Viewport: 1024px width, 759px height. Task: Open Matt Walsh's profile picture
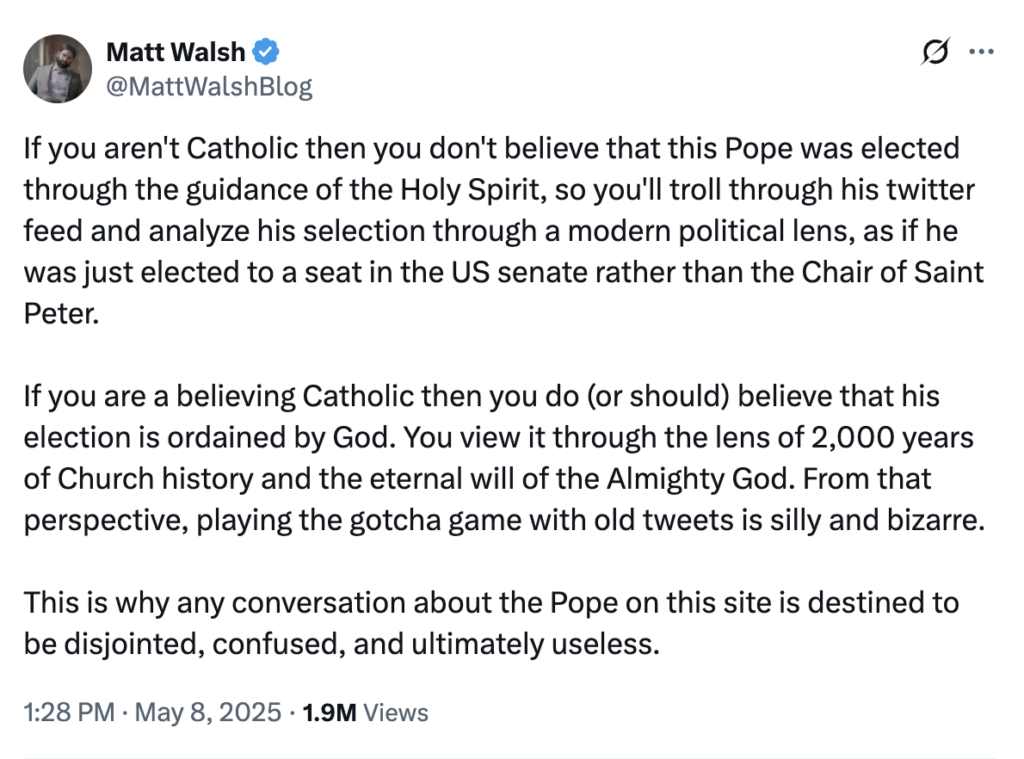tap(58, 68)
